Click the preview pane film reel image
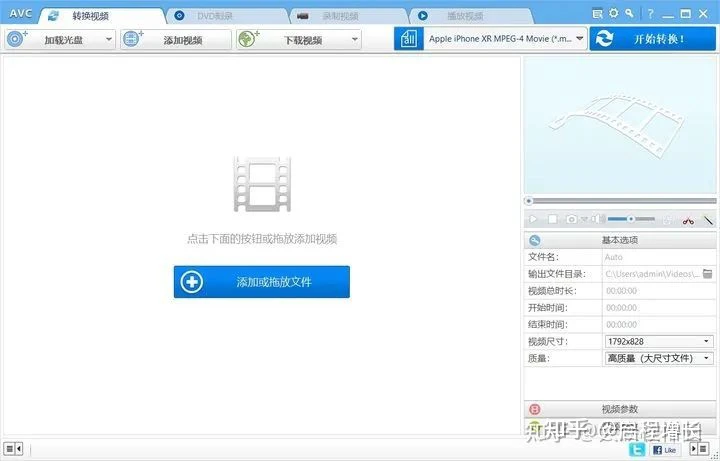Screen dimensions: 720x461 (618, 126)
